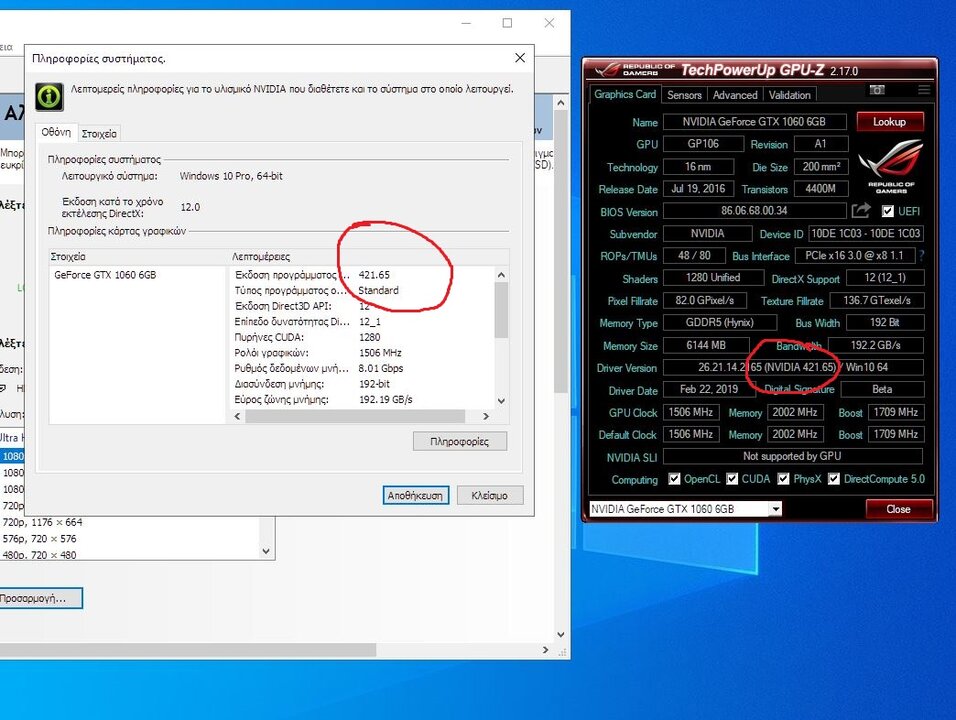Click the Κλείσιμο button
The width and height of the screenshot is (956, 720).
pos(490,496)
